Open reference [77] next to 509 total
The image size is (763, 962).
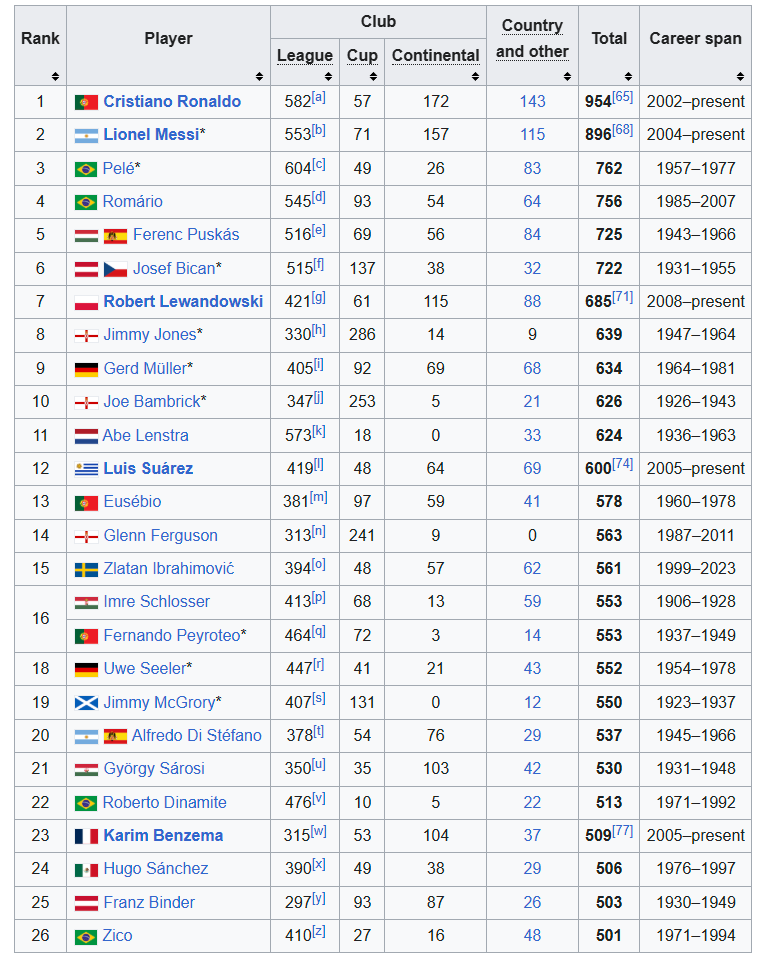click(x=623, y=831)
